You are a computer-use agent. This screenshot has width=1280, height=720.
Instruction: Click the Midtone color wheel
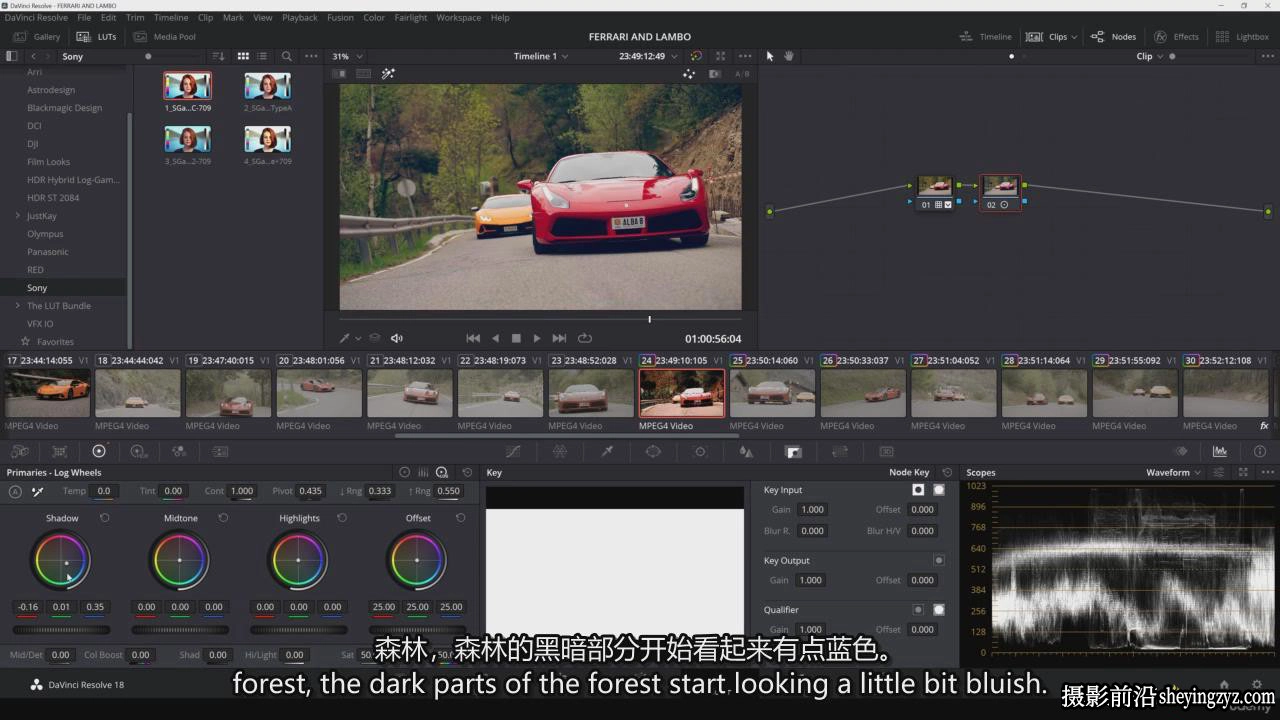[180, 560]
